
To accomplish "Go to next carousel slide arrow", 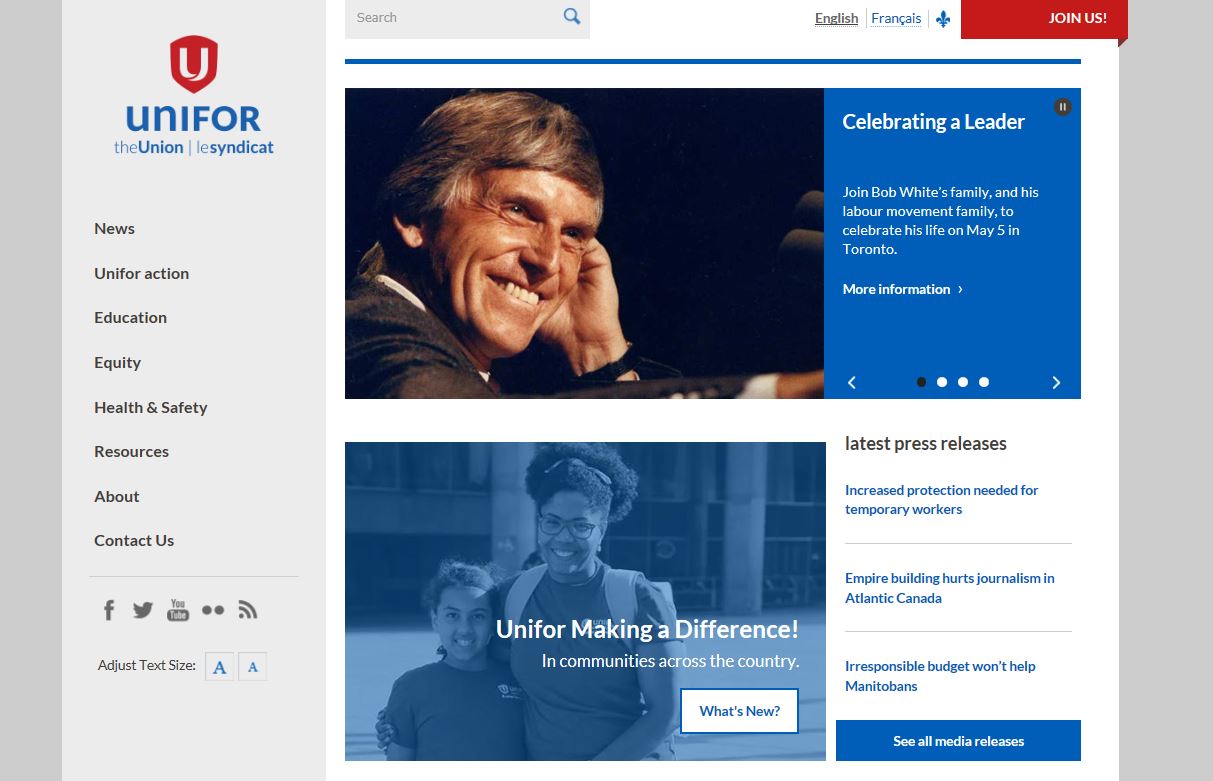I will click(1056, 382).
